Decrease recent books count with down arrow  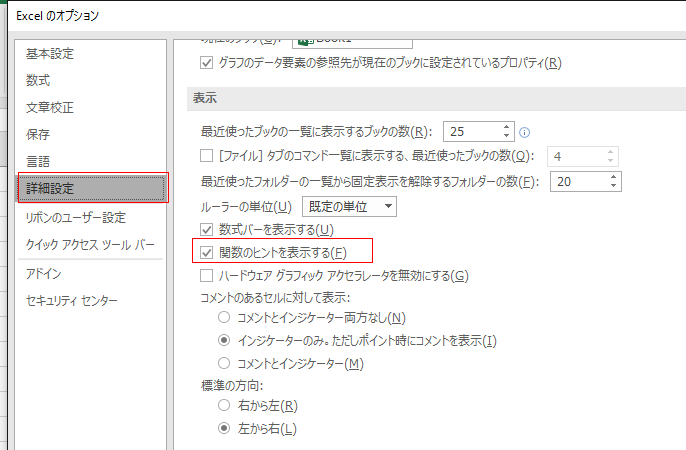pos(506,136)
